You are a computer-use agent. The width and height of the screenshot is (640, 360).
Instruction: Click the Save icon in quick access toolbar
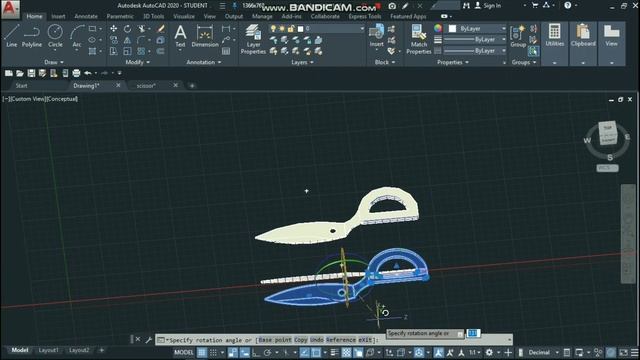tap(31, 73)
